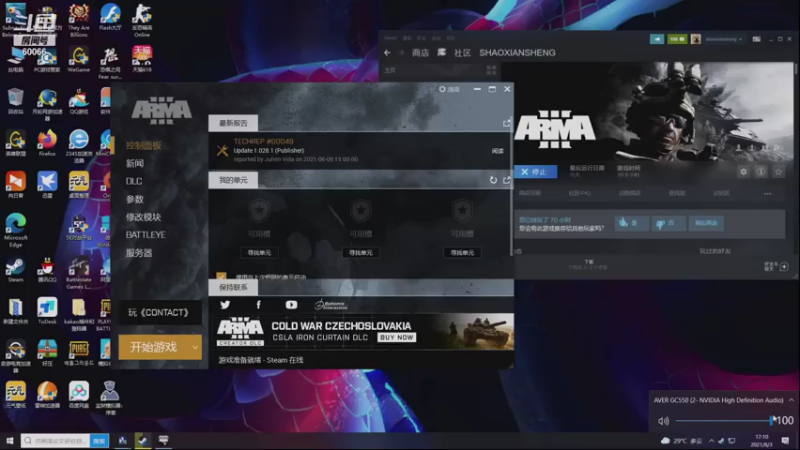Click Steam user avatar picture
The image size is (800, 450).
coord(695,39)
